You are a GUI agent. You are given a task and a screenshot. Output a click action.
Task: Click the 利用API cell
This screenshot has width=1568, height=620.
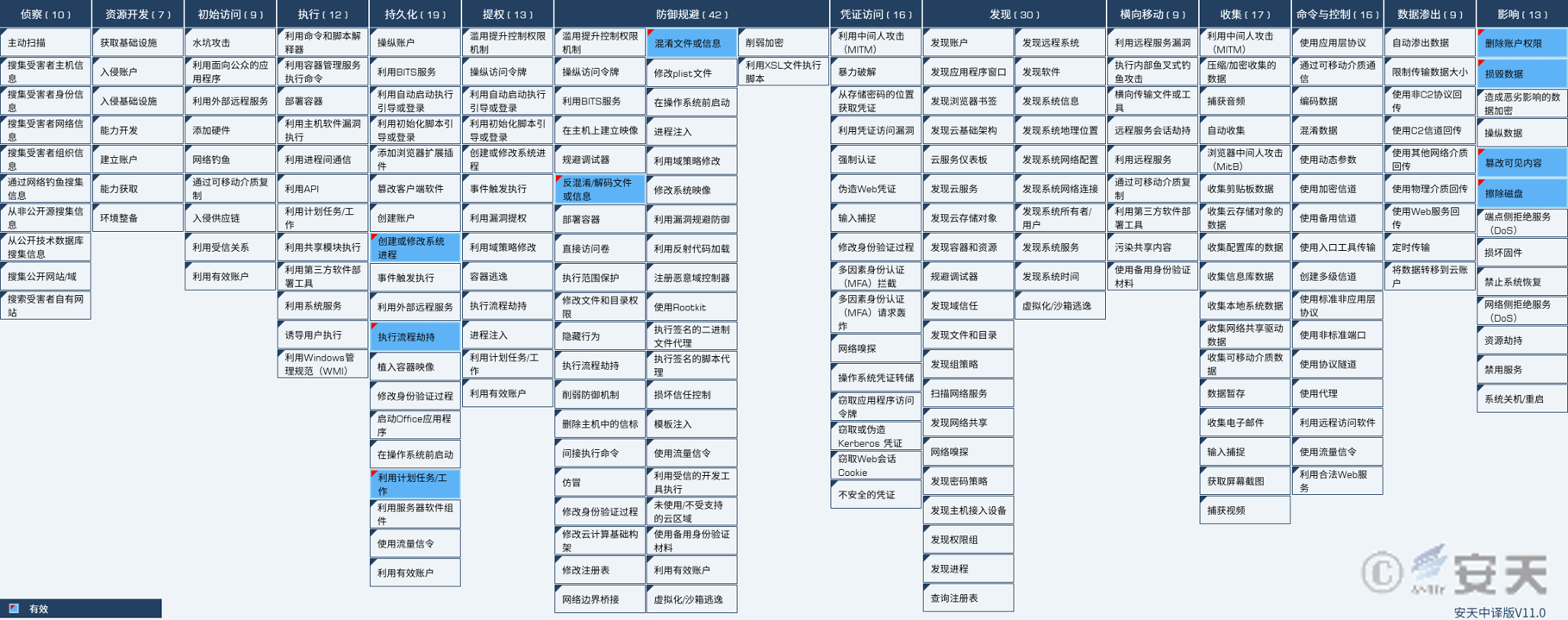point(322,189)
